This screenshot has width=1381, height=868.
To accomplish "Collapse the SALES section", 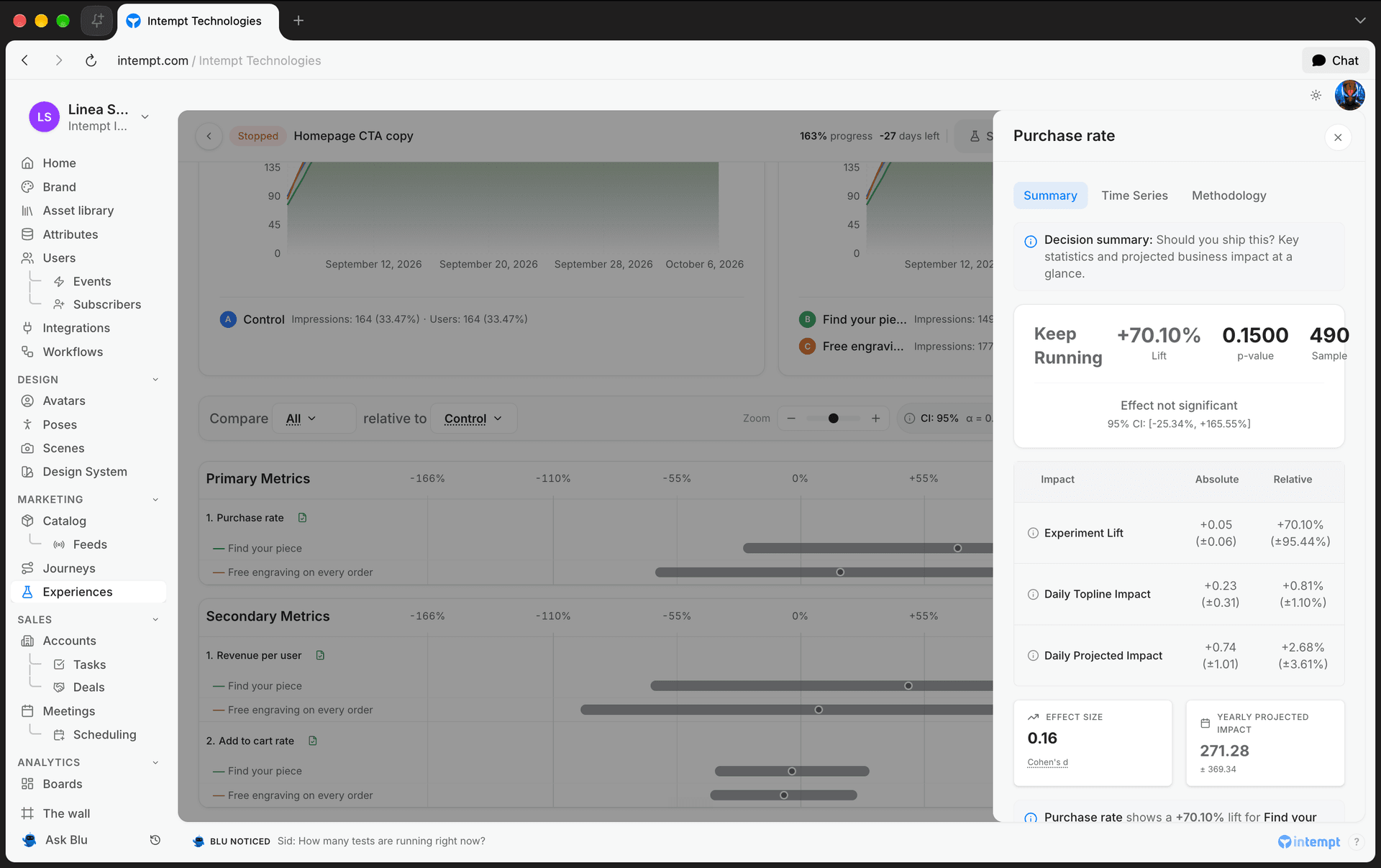I will (155, 620).
